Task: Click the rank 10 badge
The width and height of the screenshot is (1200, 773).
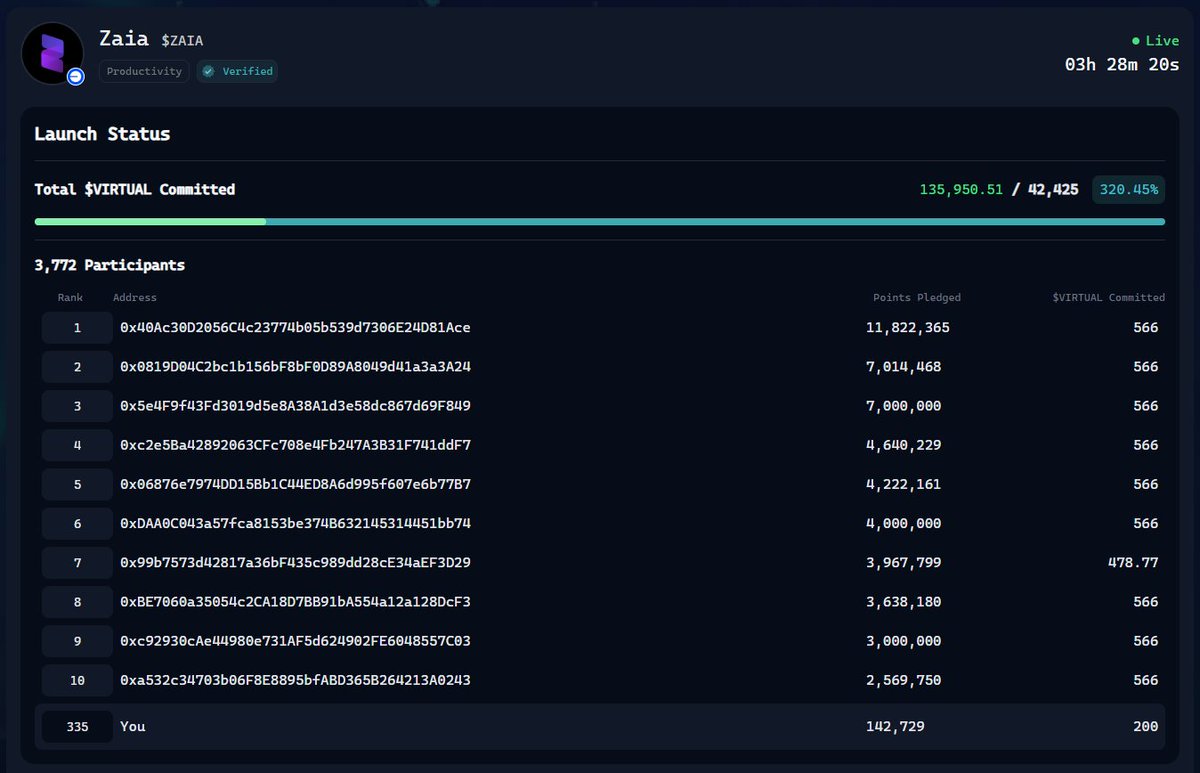Action: [x=77, y=680]
